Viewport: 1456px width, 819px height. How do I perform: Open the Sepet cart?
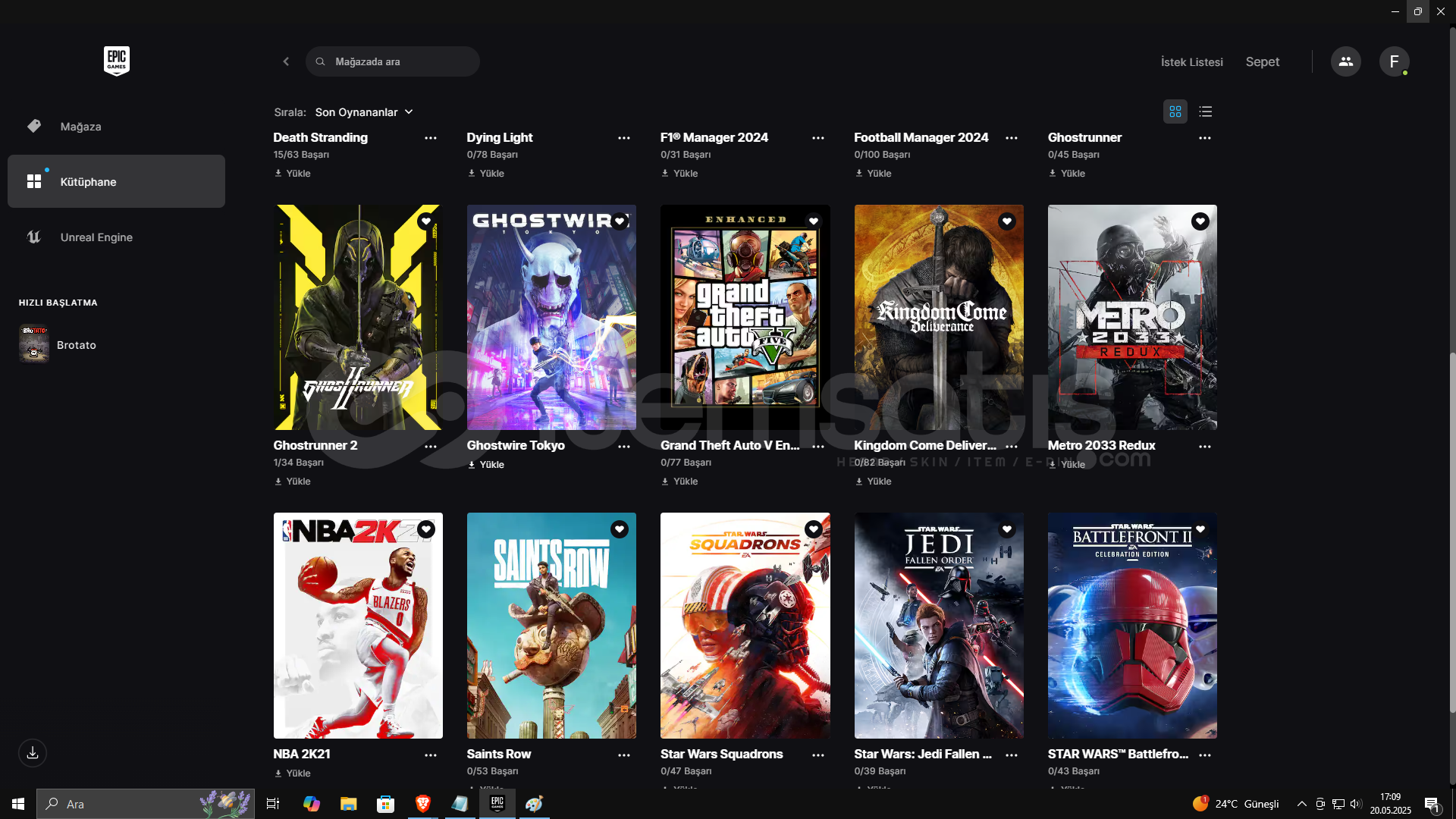pos(1262,61)
